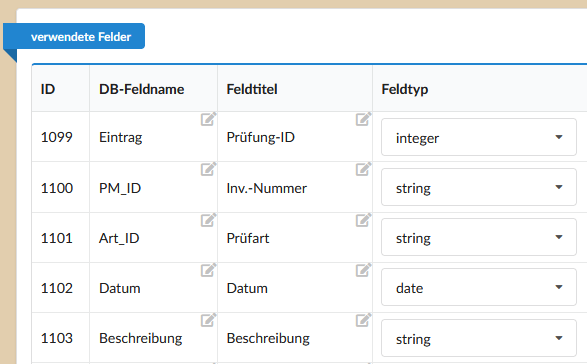Edit DB-Feldname of the Eintrag row

pyautogui.click(x=208, y=119)
